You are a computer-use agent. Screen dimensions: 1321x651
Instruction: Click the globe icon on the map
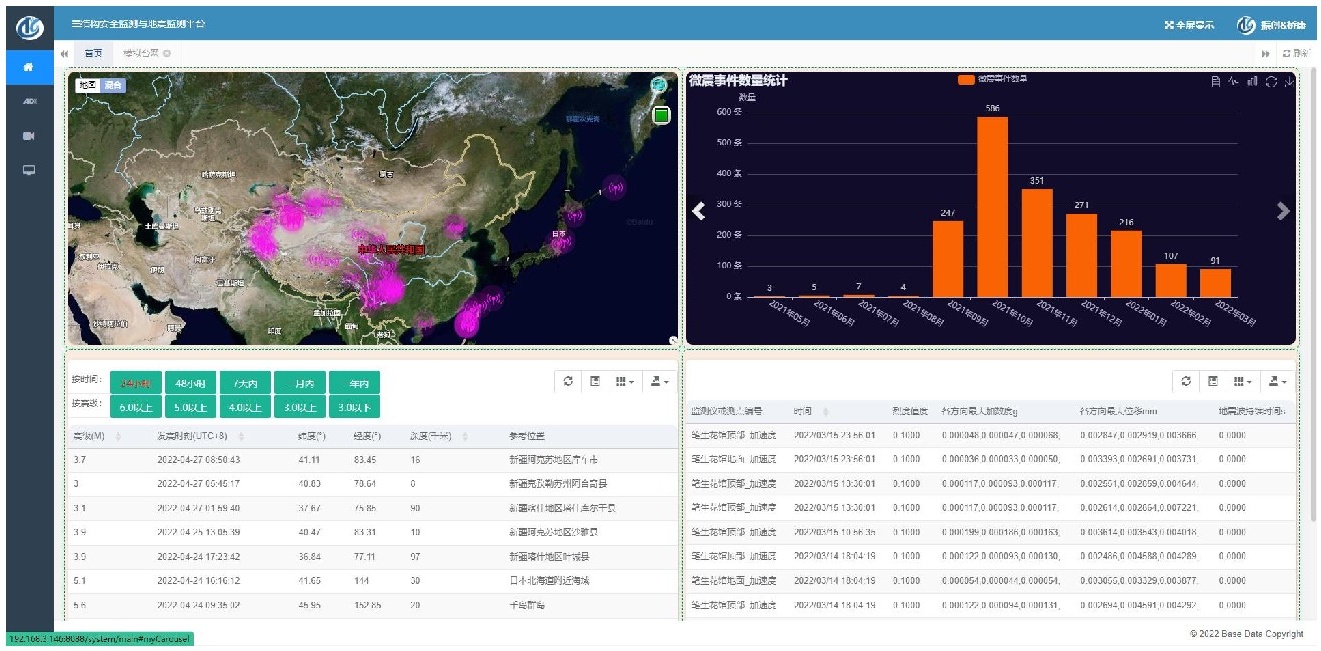659,86
